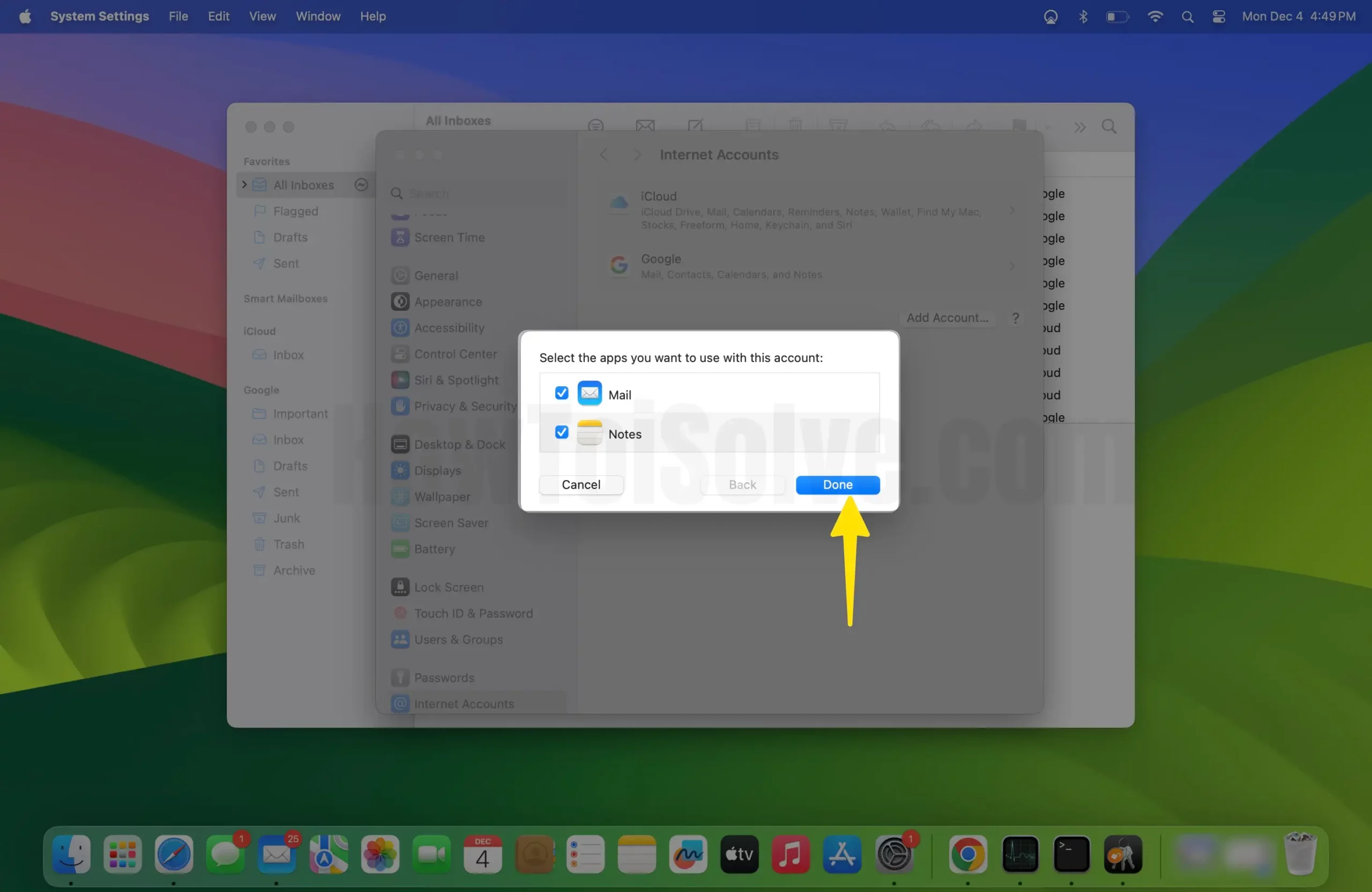Screen dimensions: 1372x892
Task: Uncheck the Notes app checkbox
Action: pos(562,432)
